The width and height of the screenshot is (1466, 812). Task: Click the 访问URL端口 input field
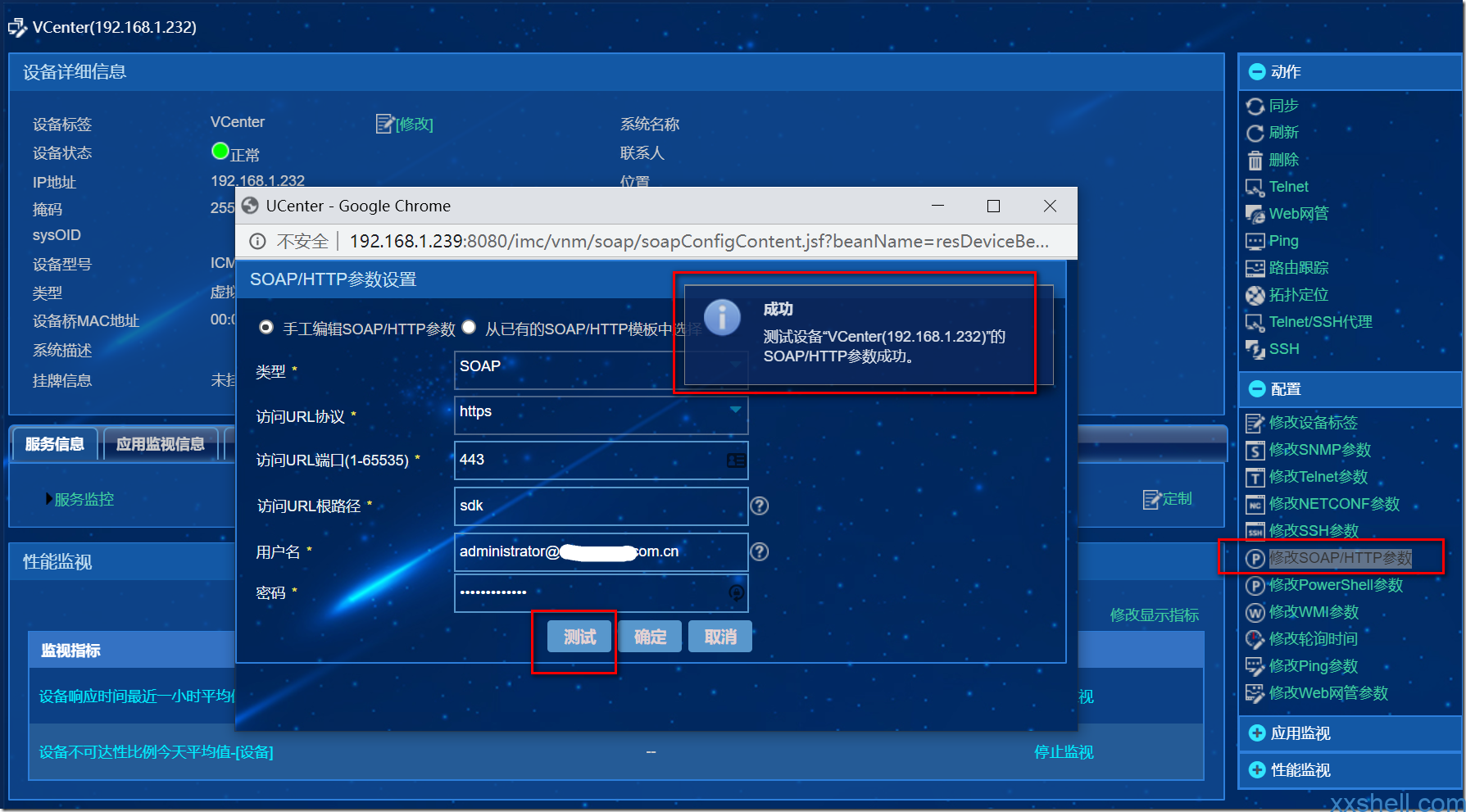pos(601,460)
